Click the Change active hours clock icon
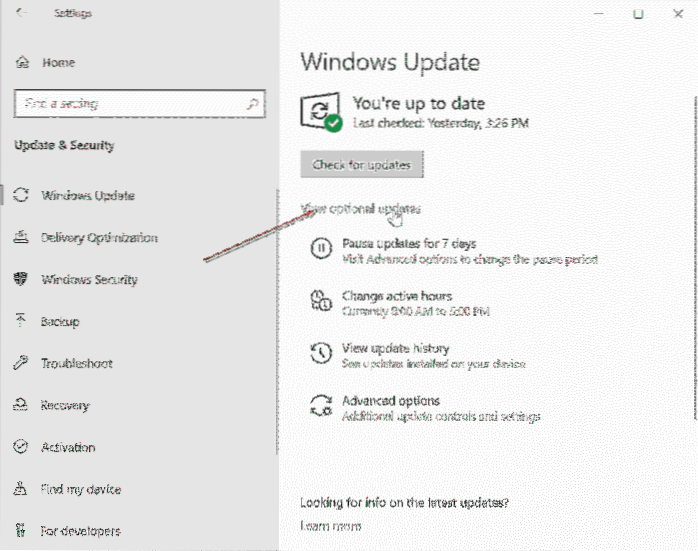Image resolution: width=698 pixels, height=551 pixels. (x=321, y=302)
